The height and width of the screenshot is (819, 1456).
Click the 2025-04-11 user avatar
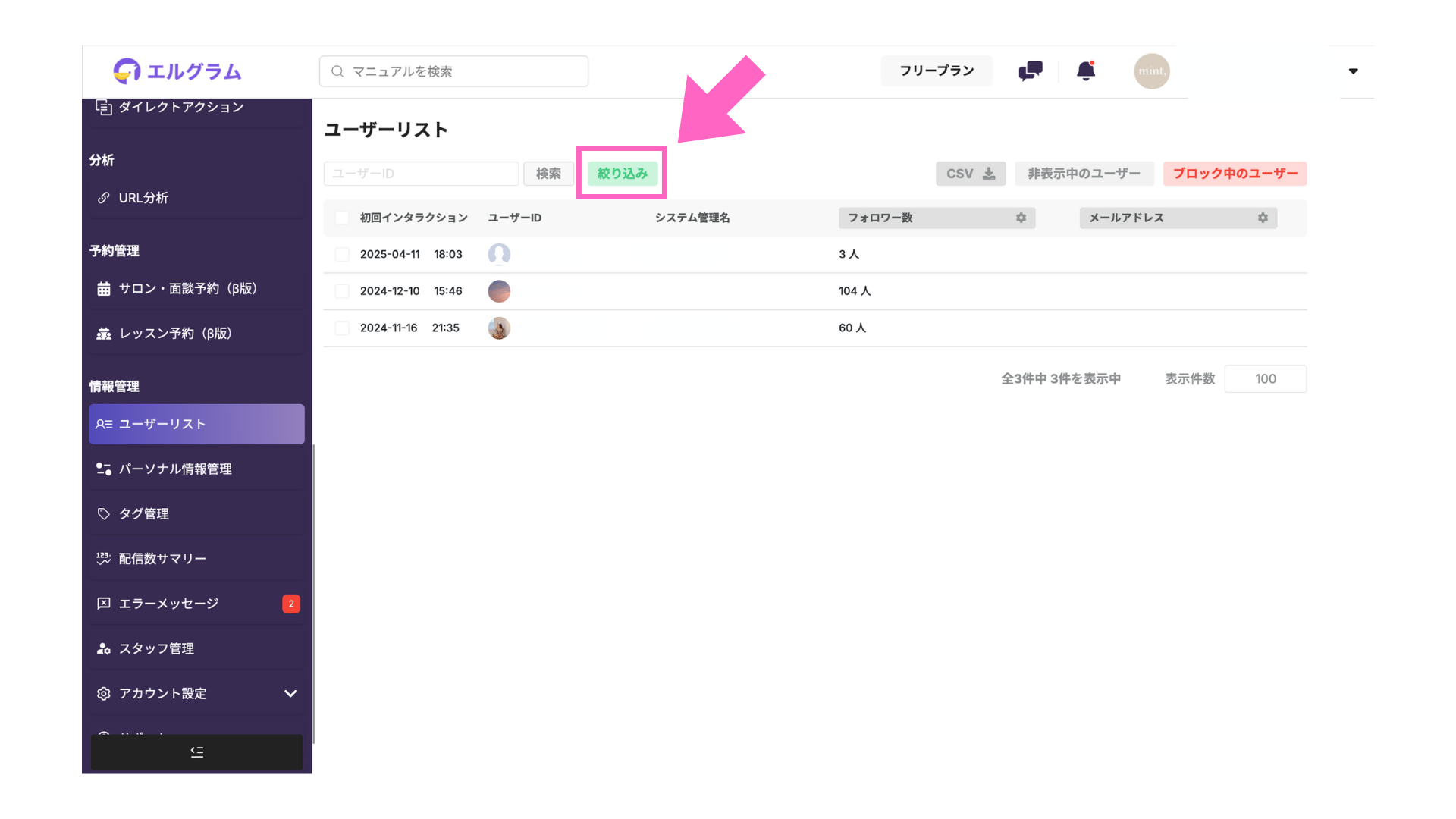click(499, 254)
